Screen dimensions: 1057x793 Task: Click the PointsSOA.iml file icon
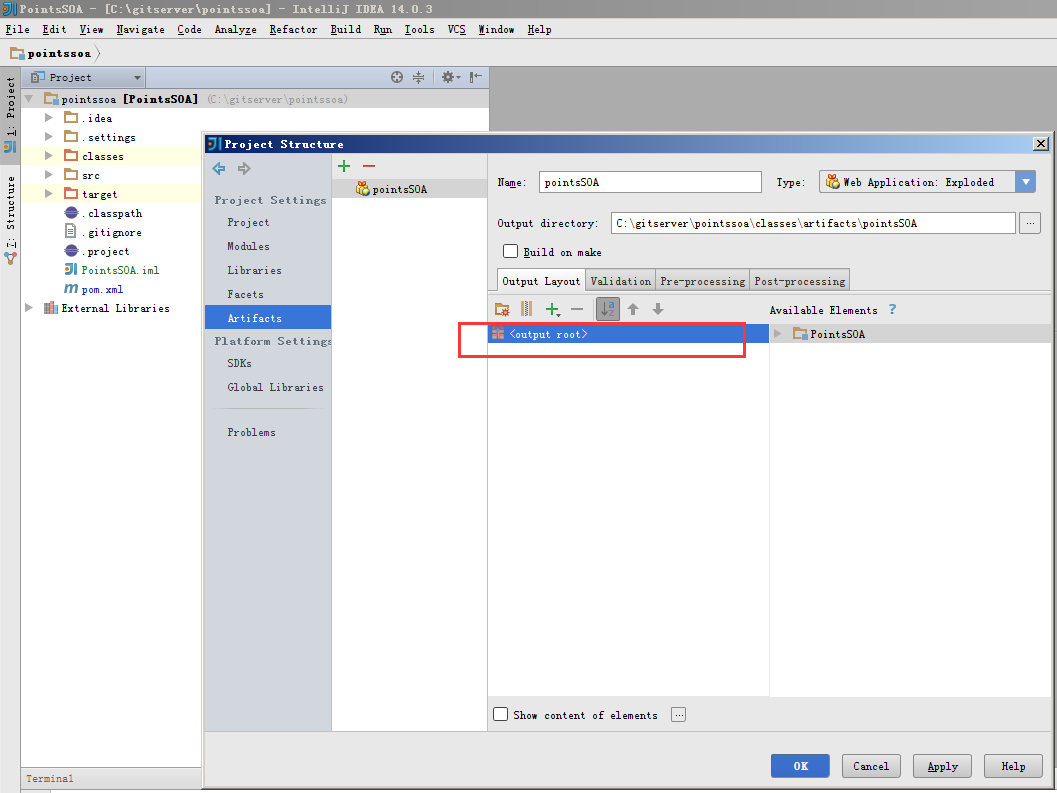click(71, 270)
